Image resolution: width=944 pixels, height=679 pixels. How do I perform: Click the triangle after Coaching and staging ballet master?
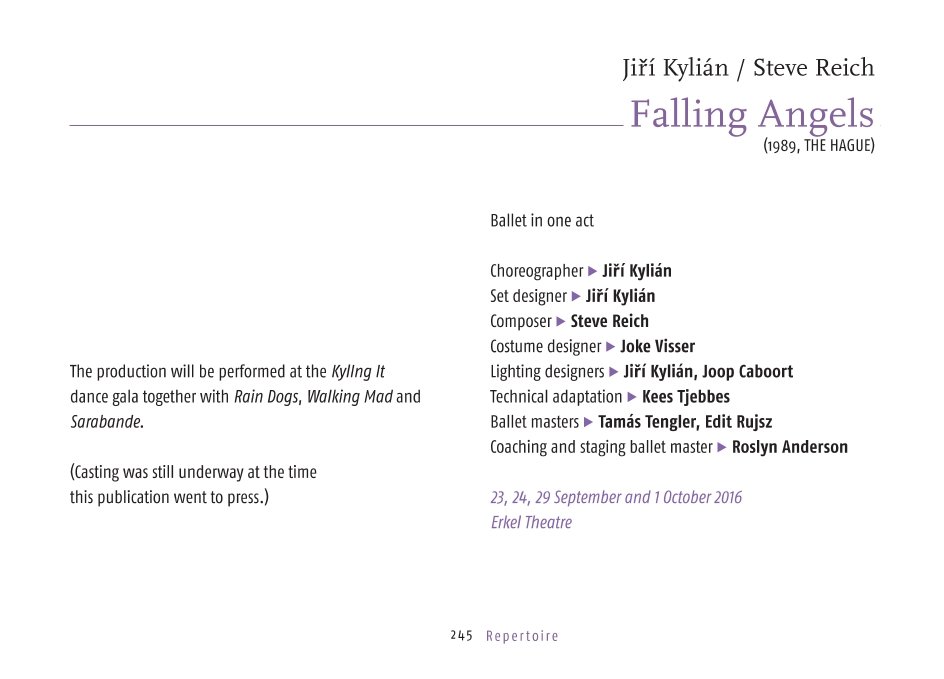coord(722,447)
